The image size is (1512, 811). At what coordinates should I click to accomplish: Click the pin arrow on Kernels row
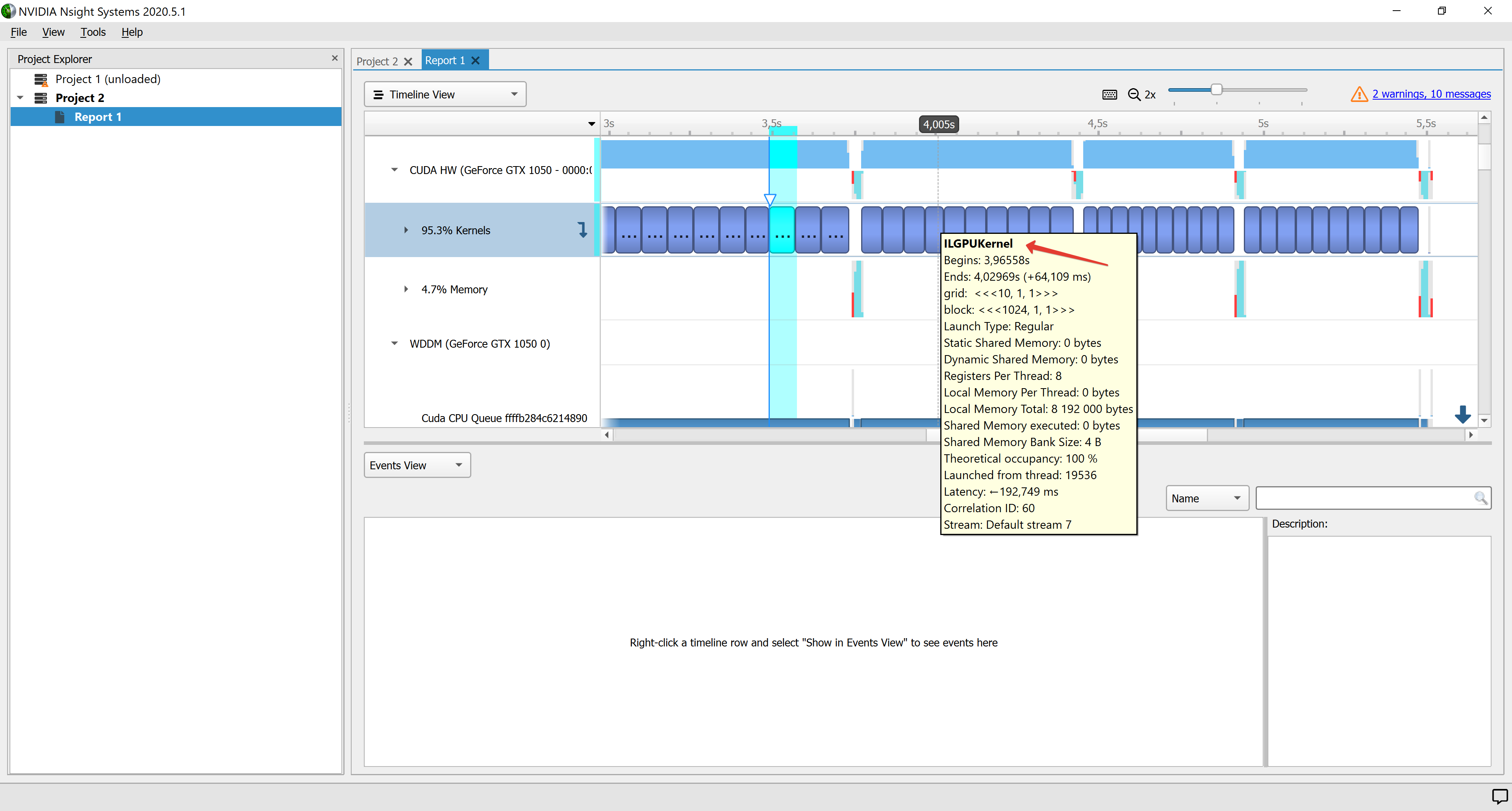582,230
